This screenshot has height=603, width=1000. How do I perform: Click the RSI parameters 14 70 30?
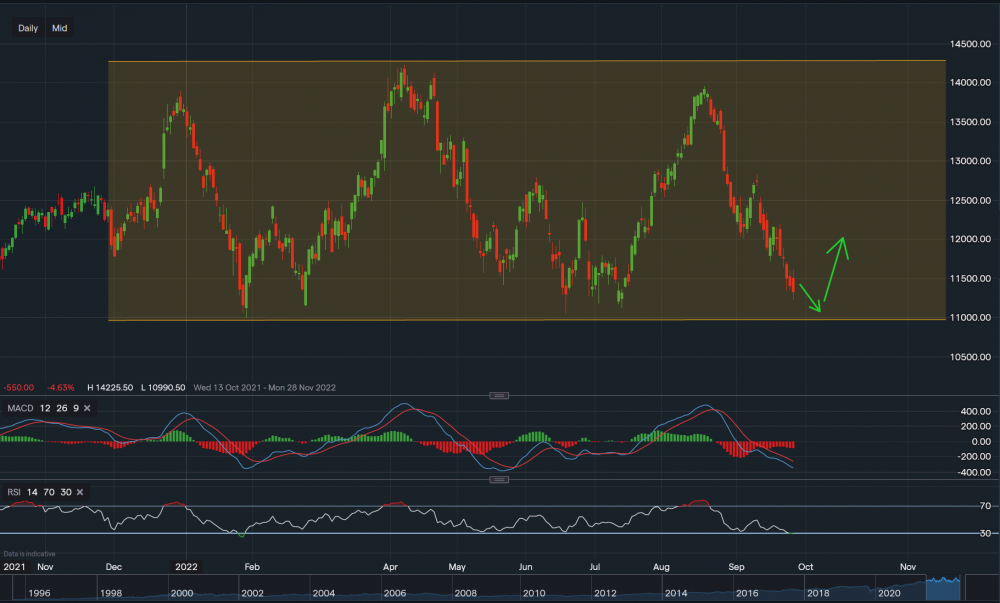(50, 492)
